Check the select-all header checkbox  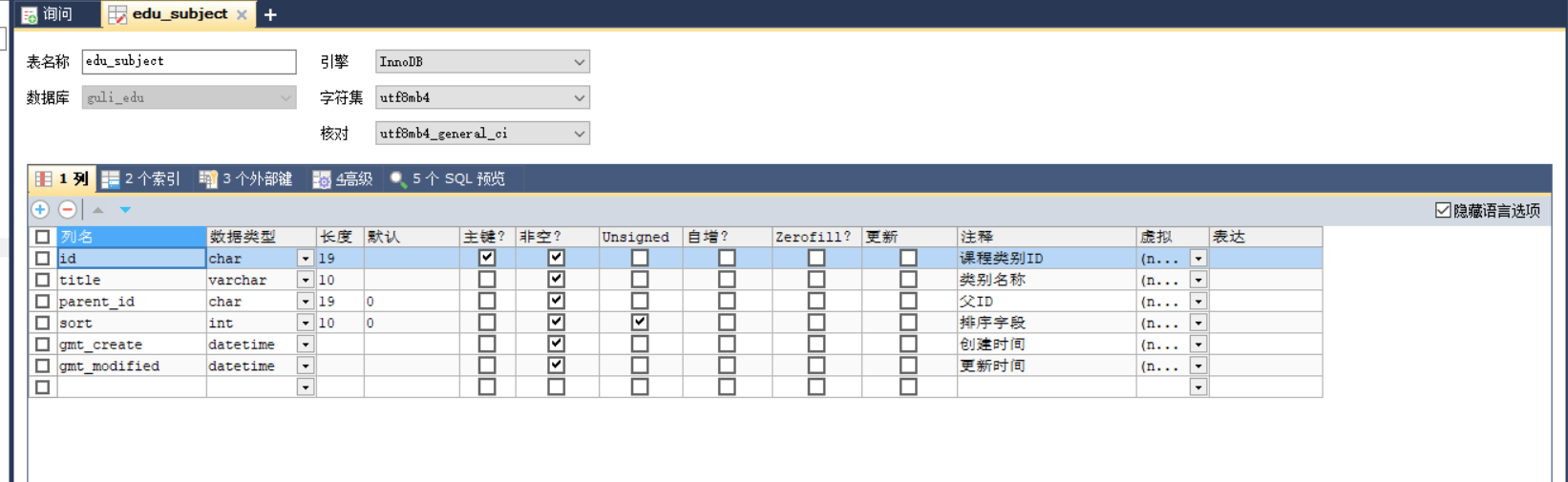pyautogui.click(x=42, y=237)
